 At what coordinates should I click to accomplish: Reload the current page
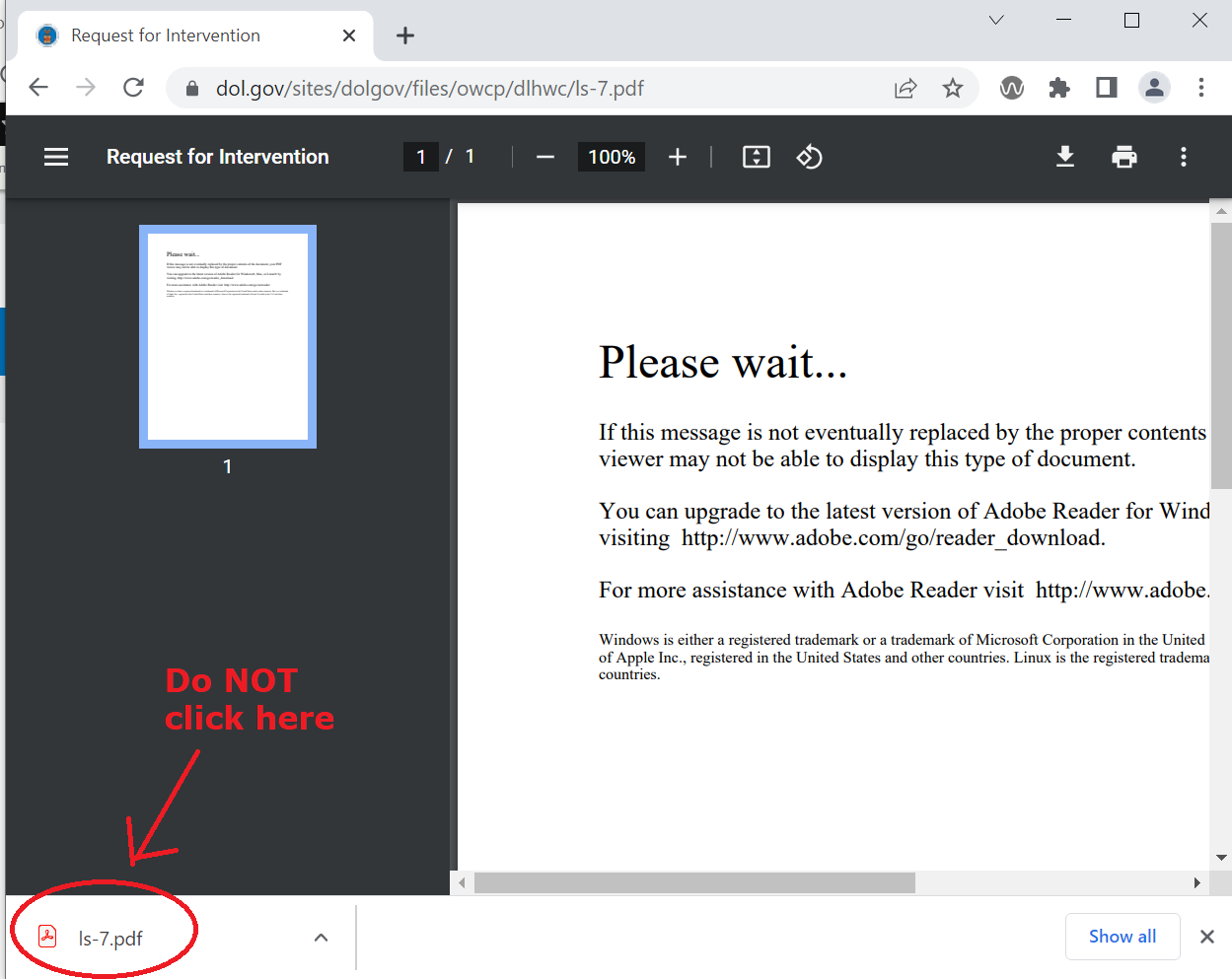coord(134,88)
